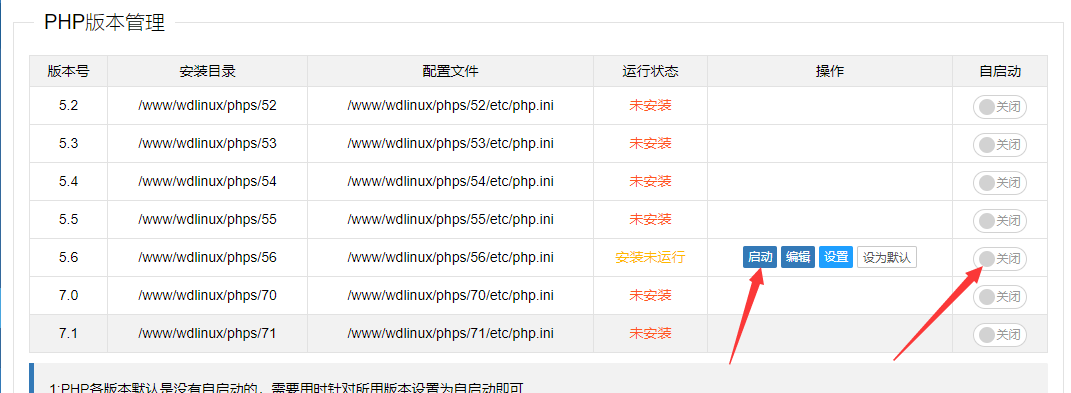Click version cell 5.5
This screenshot has height=393, width=1071.
(68, 219)
